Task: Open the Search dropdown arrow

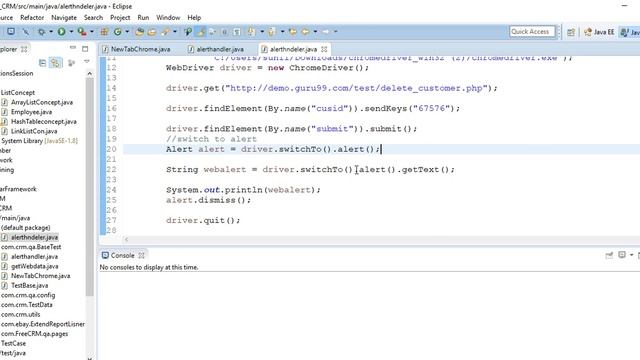Action: tap(175, 31)
